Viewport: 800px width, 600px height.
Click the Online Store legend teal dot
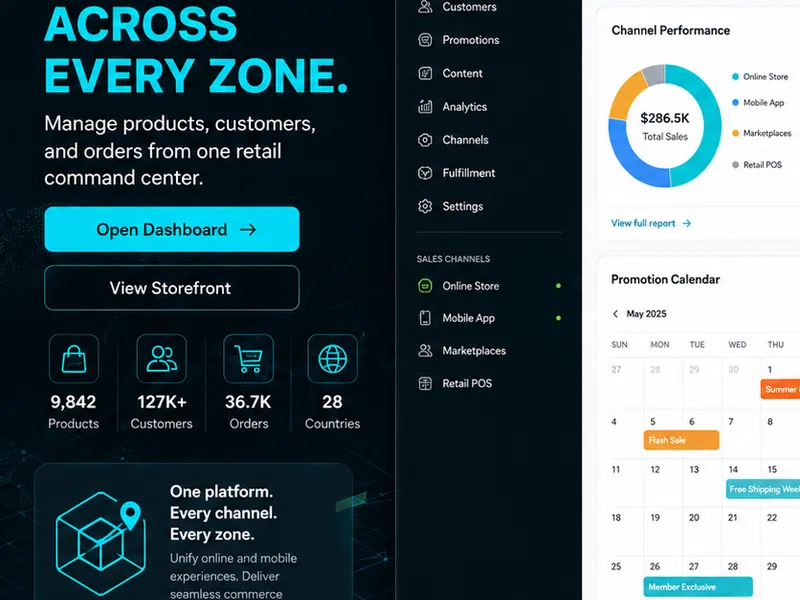click(x=735, y=77)
